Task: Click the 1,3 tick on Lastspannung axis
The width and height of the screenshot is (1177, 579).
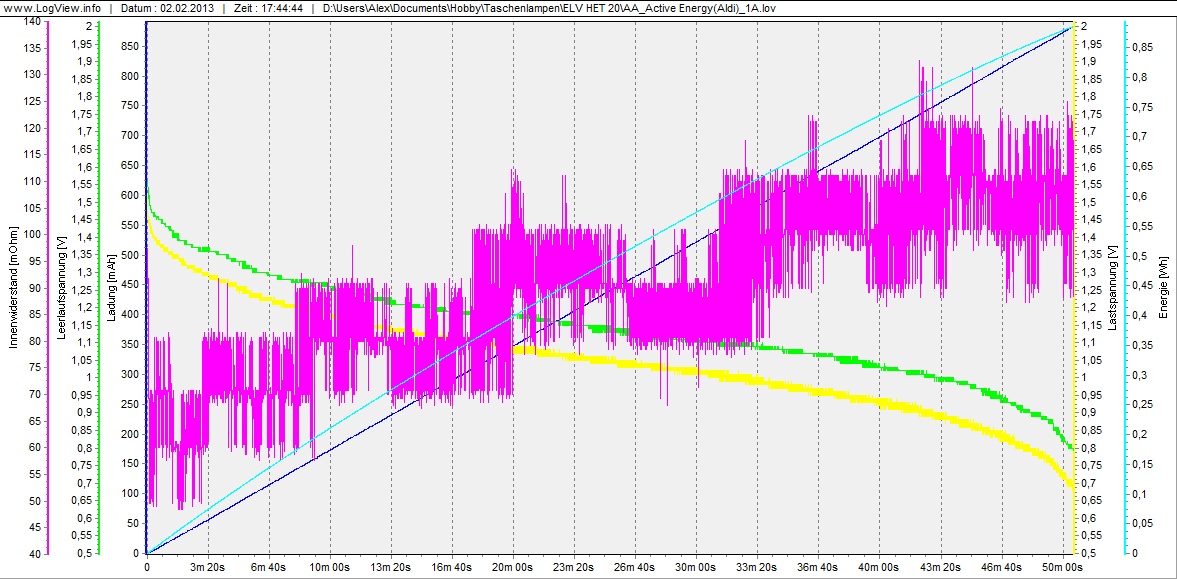Action: 1089,273
